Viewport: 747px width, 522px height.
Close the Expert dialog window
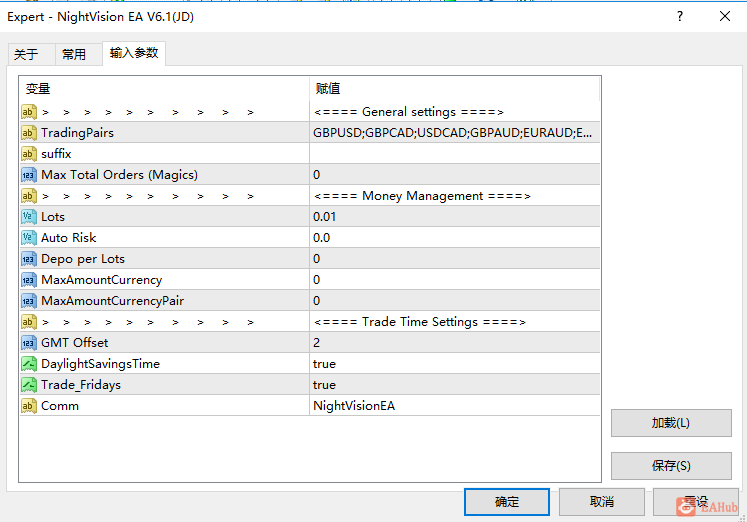pyautogui.click(x=725, y=16)
